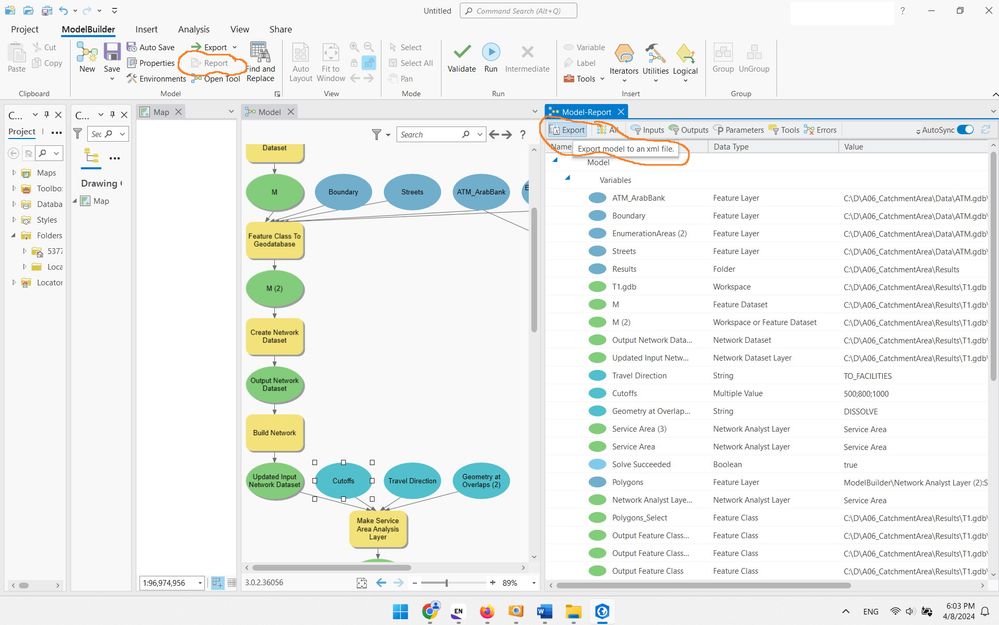Toggle the AutoSync switch off
The image size is (999, 625).
965,130
